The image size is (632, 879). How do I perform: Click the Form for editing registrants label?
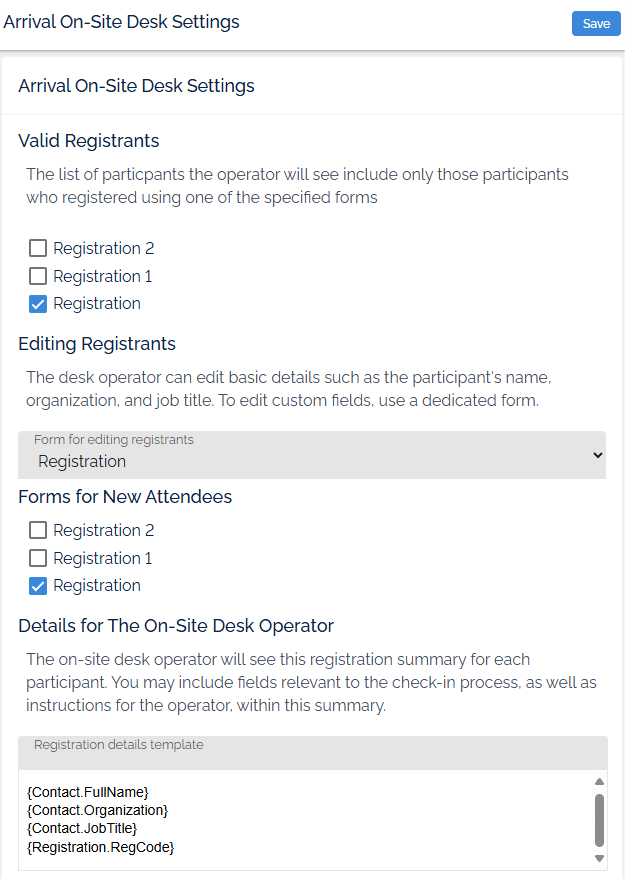pyautogui.click(x=114, y=440)
